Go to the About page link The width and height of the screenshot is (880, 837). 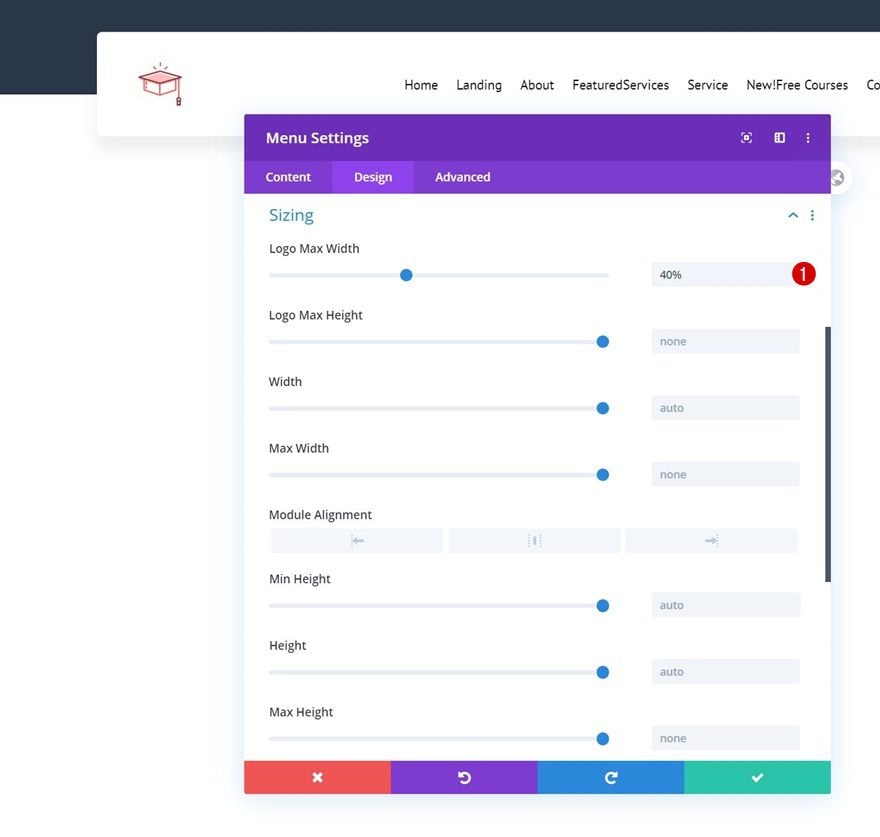(x=537, y=85)
